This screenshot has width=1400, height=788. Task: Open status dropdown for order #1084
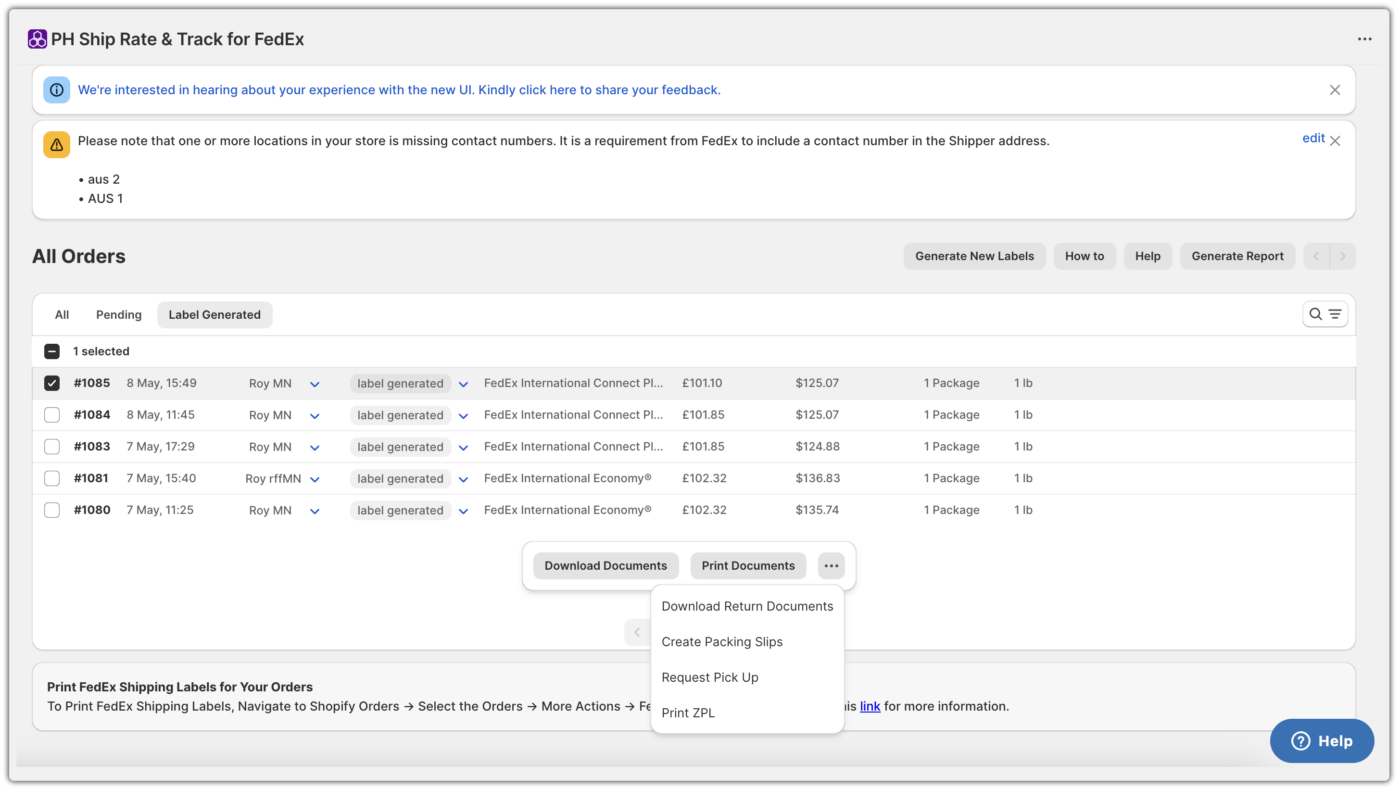(x=463, y=416)
